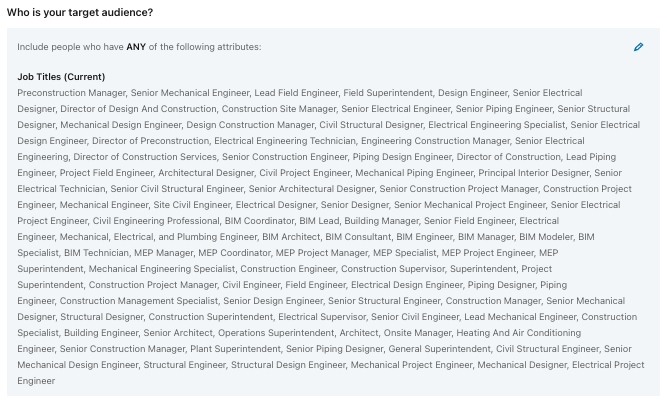The image size is (667, 401).
Task: Click 'Director of Design And Construction' title
Action: [x=138, y=109]
